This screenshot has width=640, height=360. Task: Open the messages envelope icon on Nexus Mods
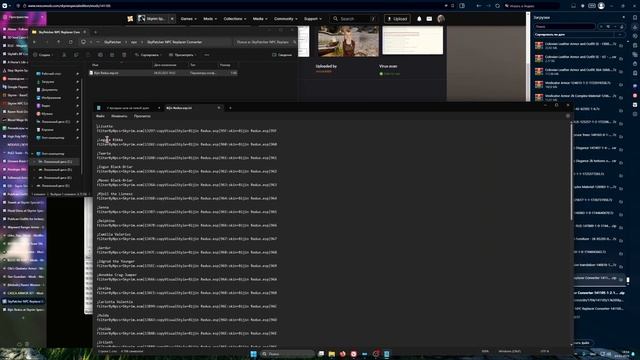tap(429, 19)
